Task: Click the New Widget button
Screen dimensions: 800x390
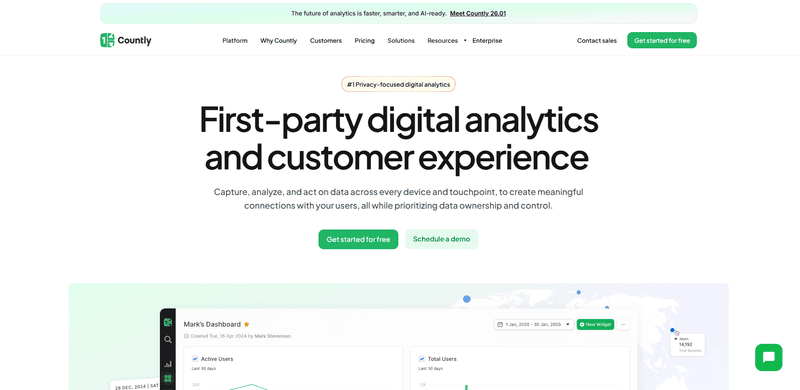Action: (x=595, y=325)
